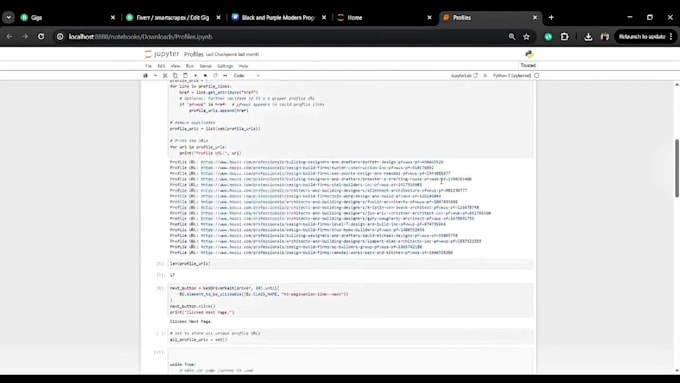Close the Home browser tab

click(429, 17)
